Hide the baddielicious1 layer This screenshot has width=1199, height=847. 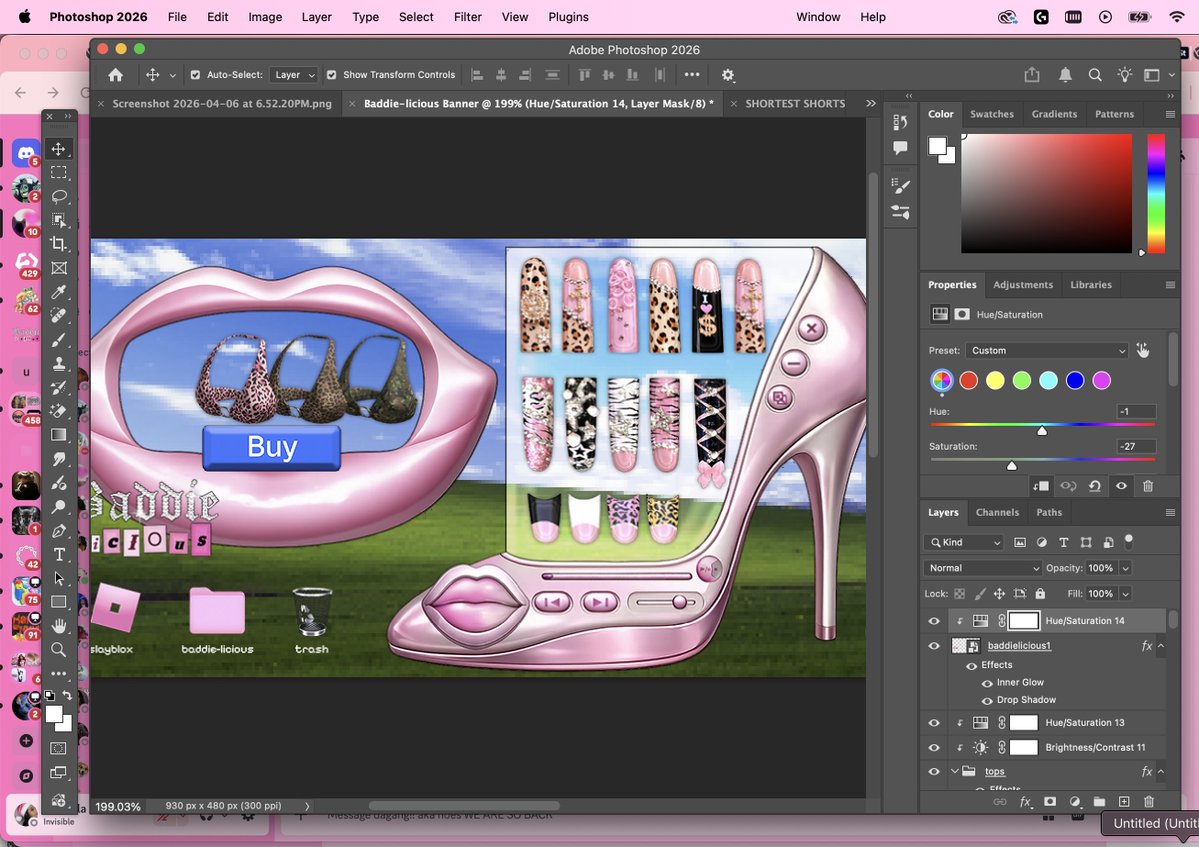(x=934, y=646)
